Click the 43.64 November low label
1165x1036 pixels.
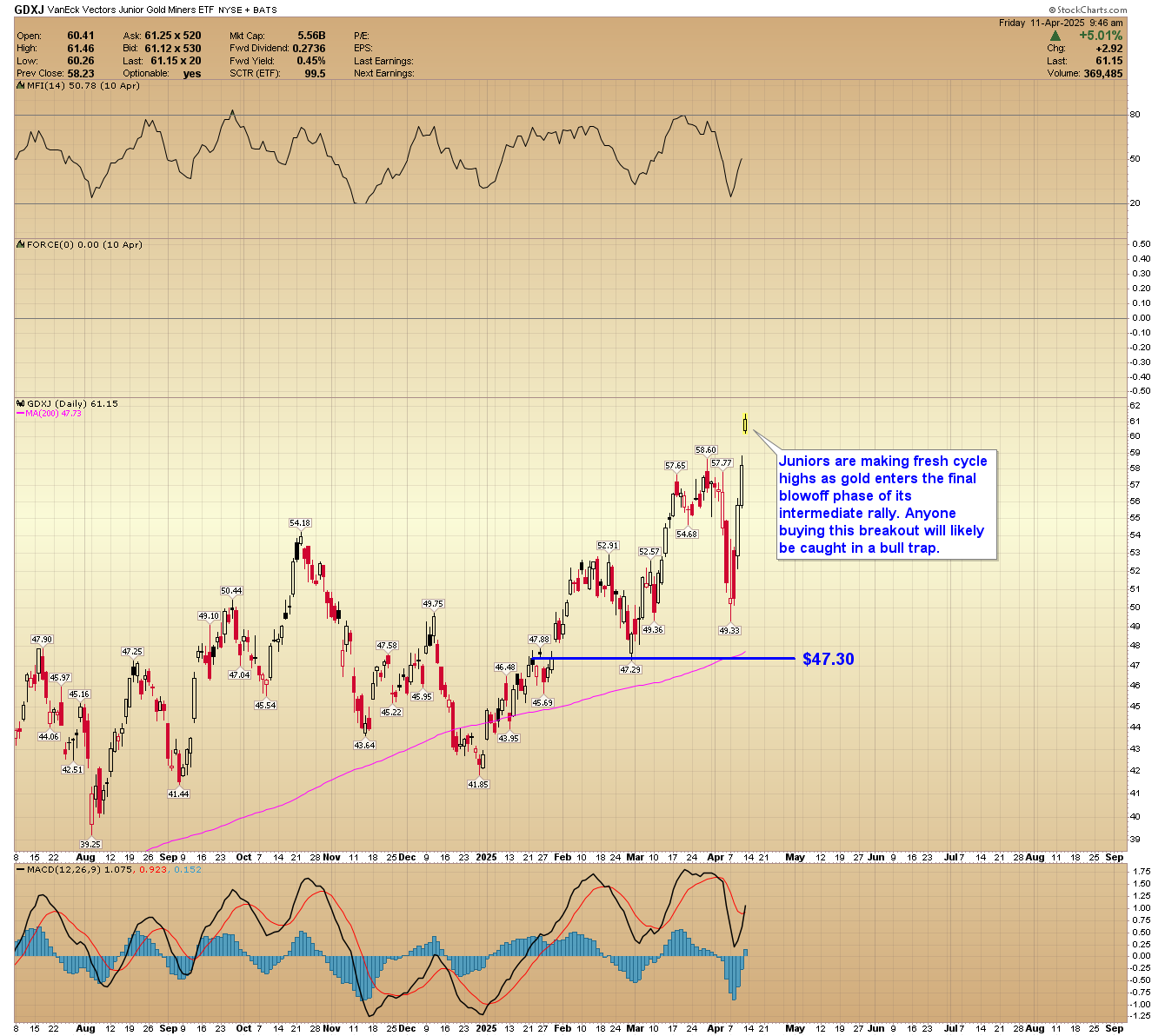(x=364, y=746)
